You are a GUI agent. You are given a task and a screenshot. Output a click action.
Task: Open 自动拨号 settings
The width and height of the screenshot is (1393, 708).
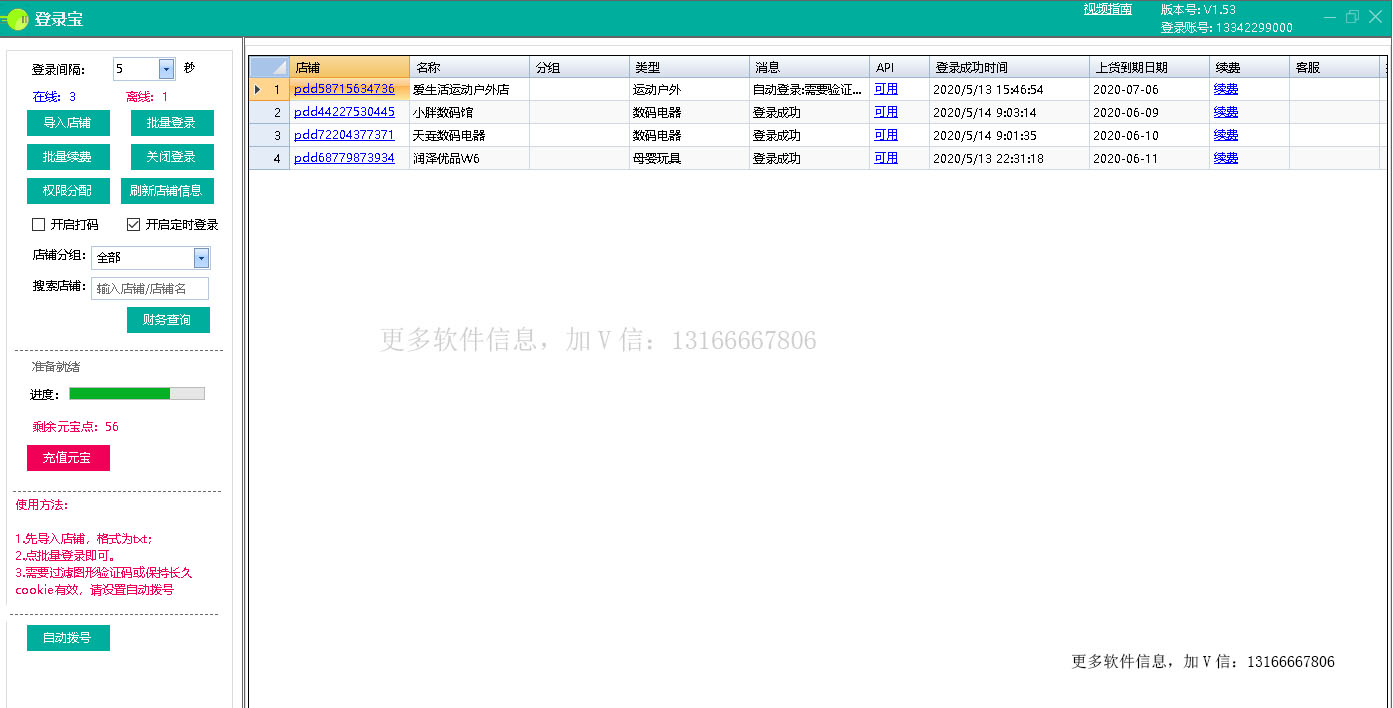pyautogui.click(x=68, y=637)
